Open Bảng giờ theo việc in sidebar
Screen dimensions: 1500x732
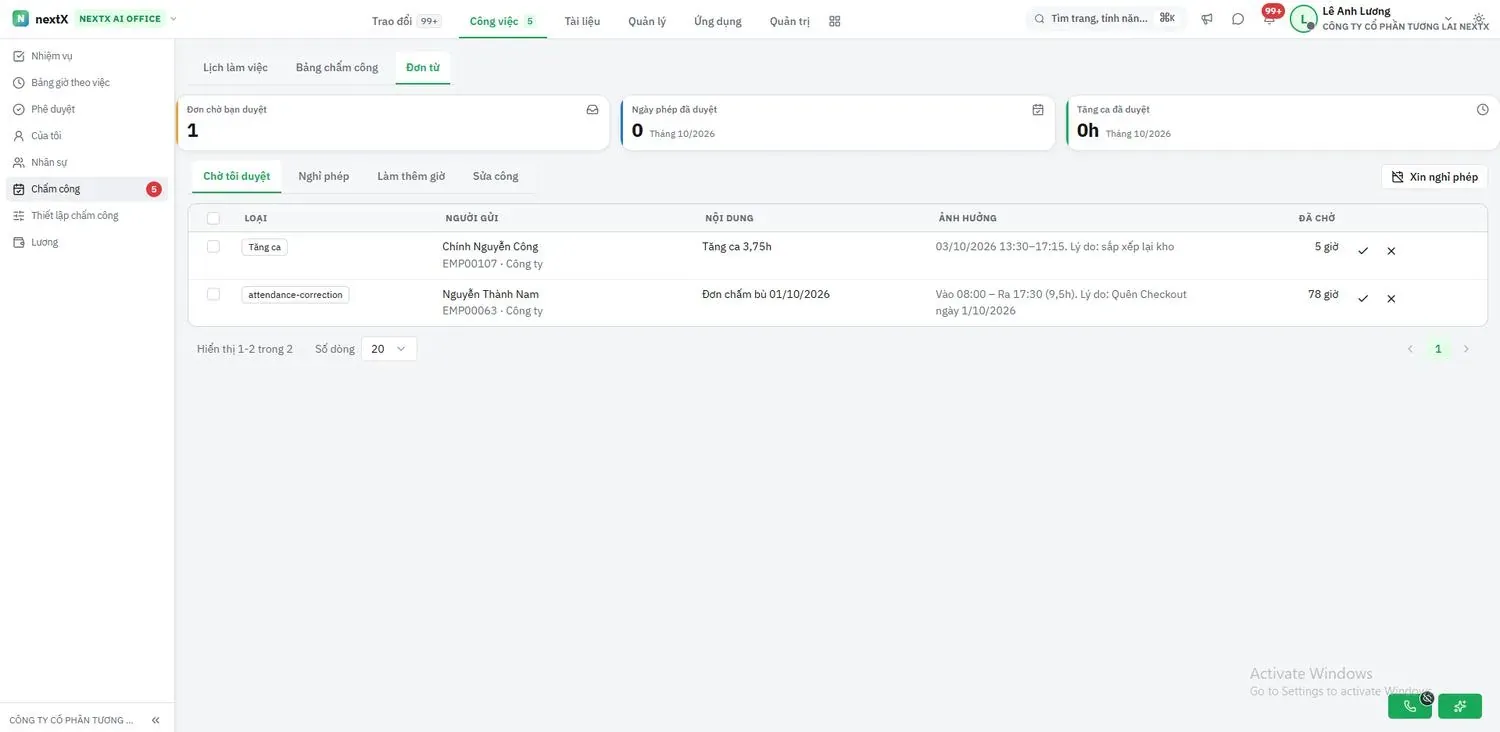pos(87,83)
